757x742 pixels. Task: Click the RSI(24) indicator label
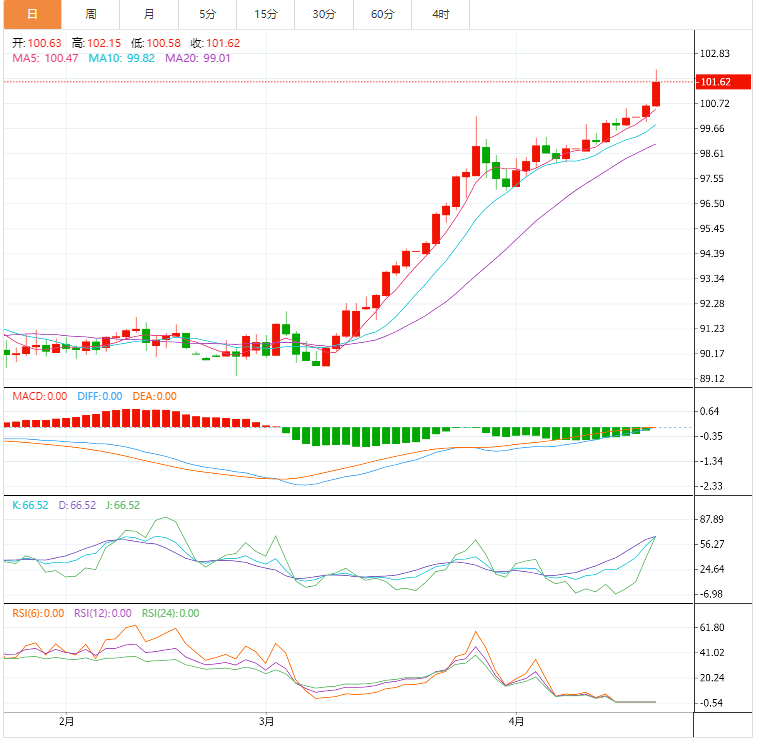click(170, 613)
